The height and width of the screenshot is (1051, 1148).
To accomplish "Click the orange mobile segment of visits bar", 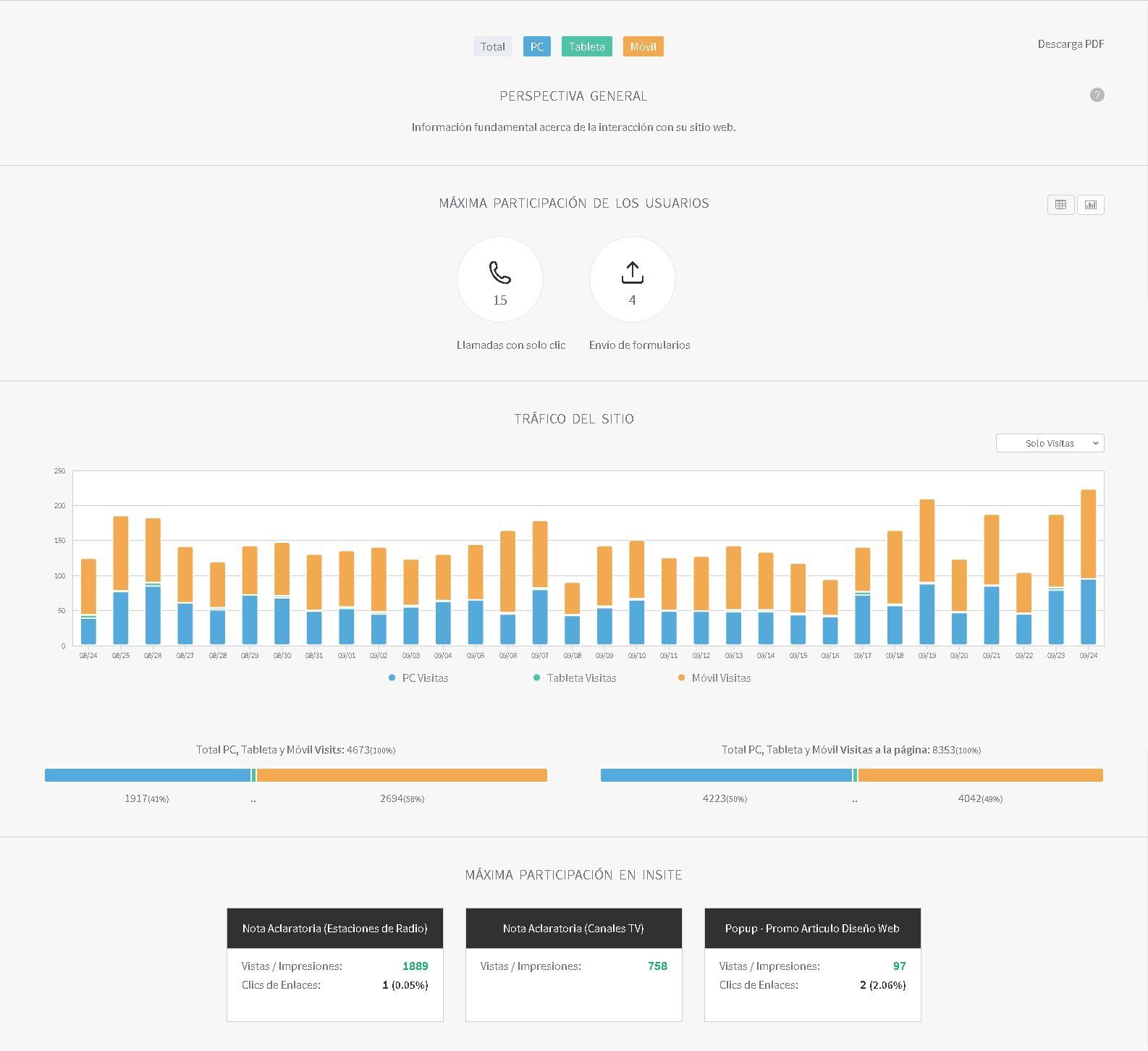I will pyautogui.click(x=402, y=775).
